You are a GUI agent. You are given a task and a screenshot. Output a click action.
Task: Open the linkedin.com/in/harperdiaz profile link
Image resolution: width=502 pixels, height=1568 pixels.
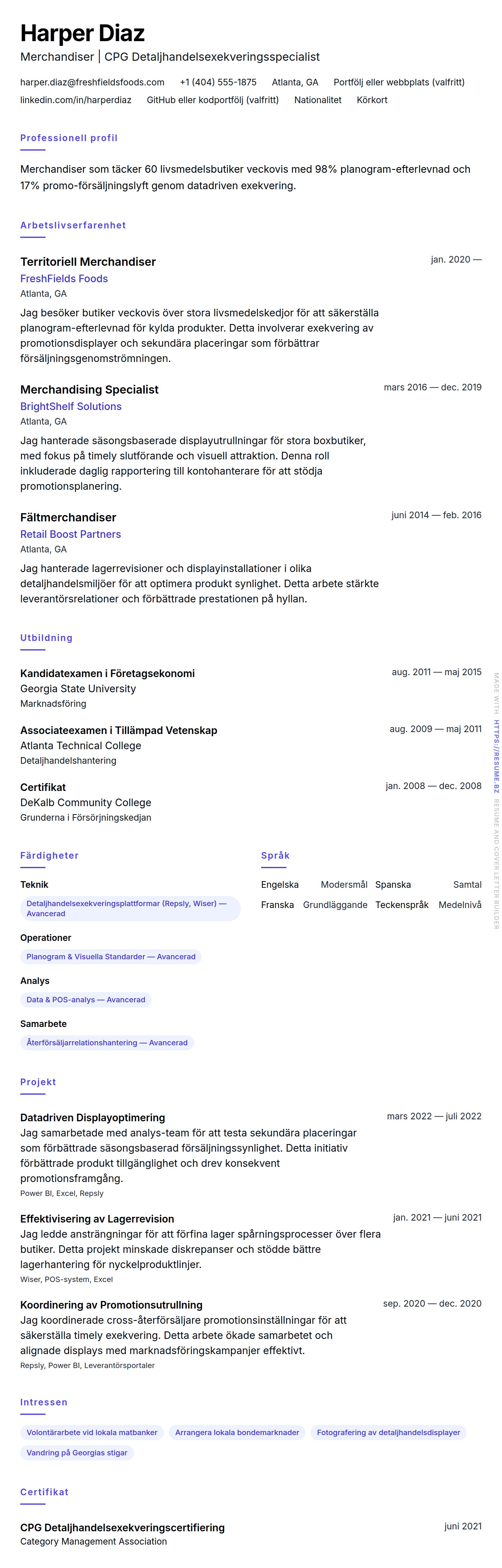click(x=76, y=100)
